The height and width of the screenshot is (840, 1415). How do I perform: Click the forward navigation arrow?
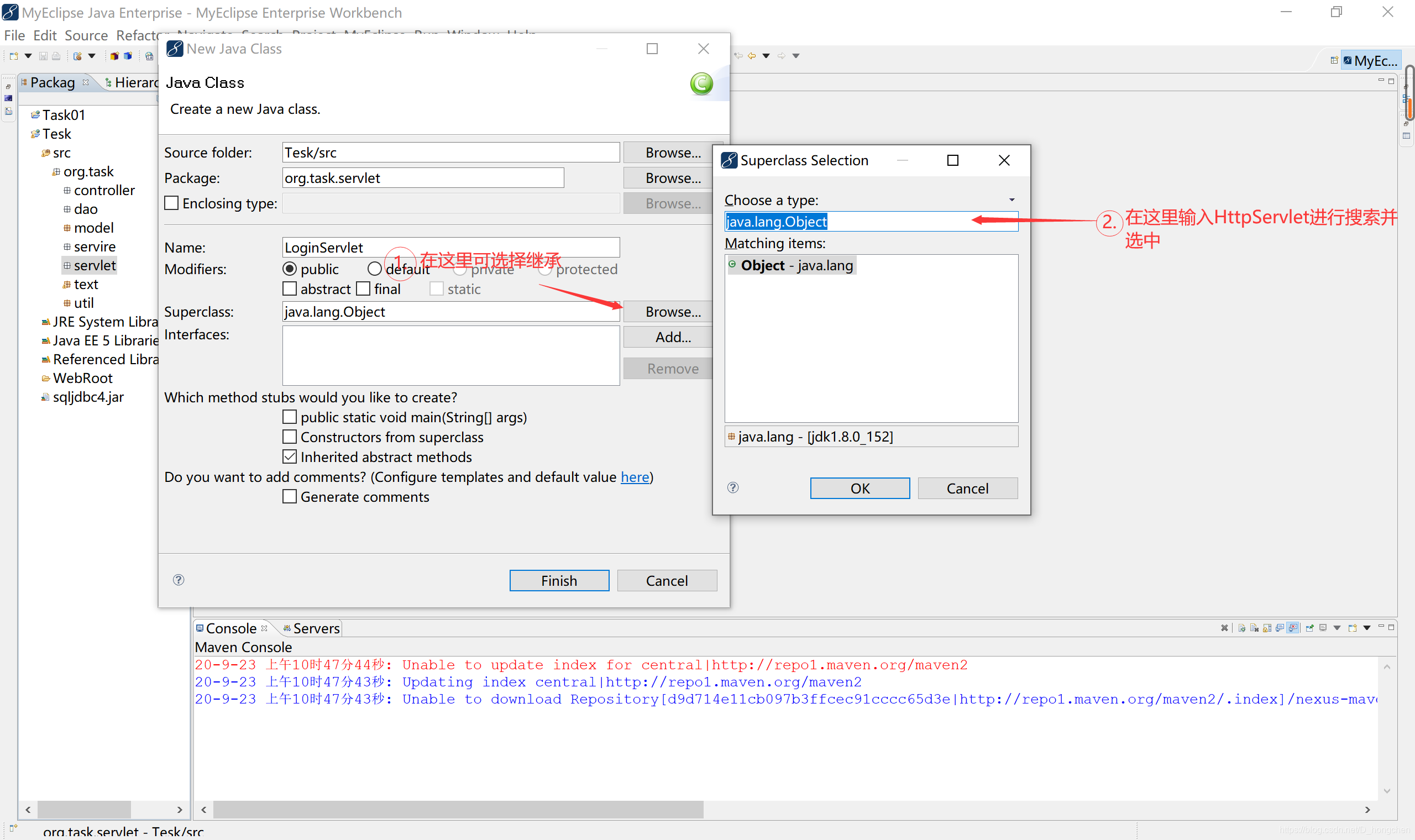pos(781,55)
